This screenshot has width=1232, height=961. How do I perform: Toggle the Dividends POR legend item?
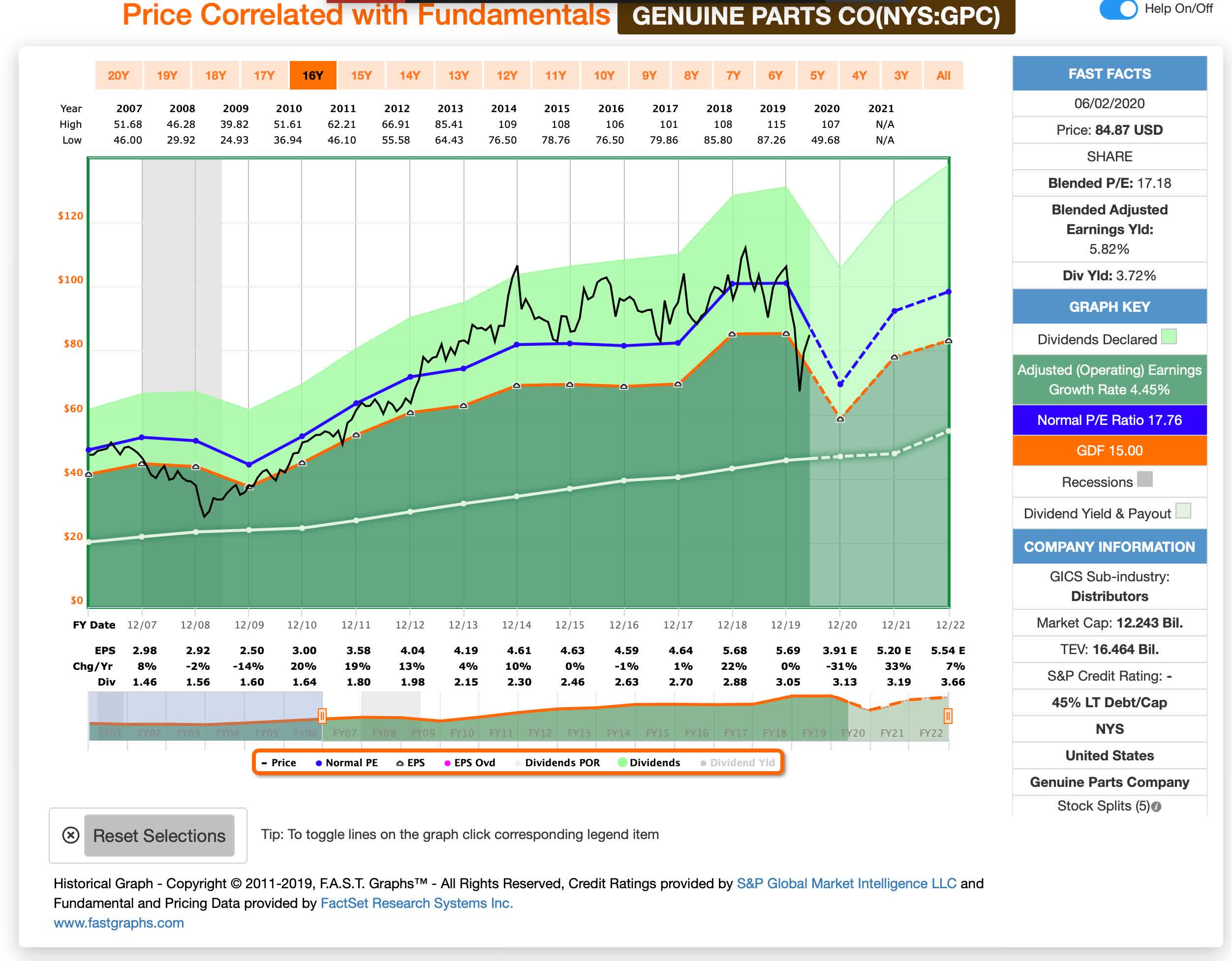[x=557, y=762]
